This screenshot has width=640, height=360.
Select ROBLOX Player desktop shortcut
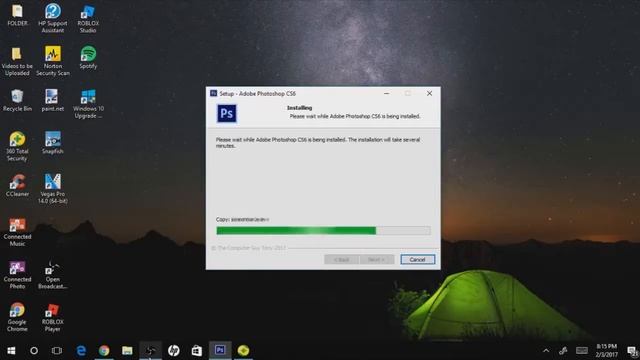(x=53, y=317)
